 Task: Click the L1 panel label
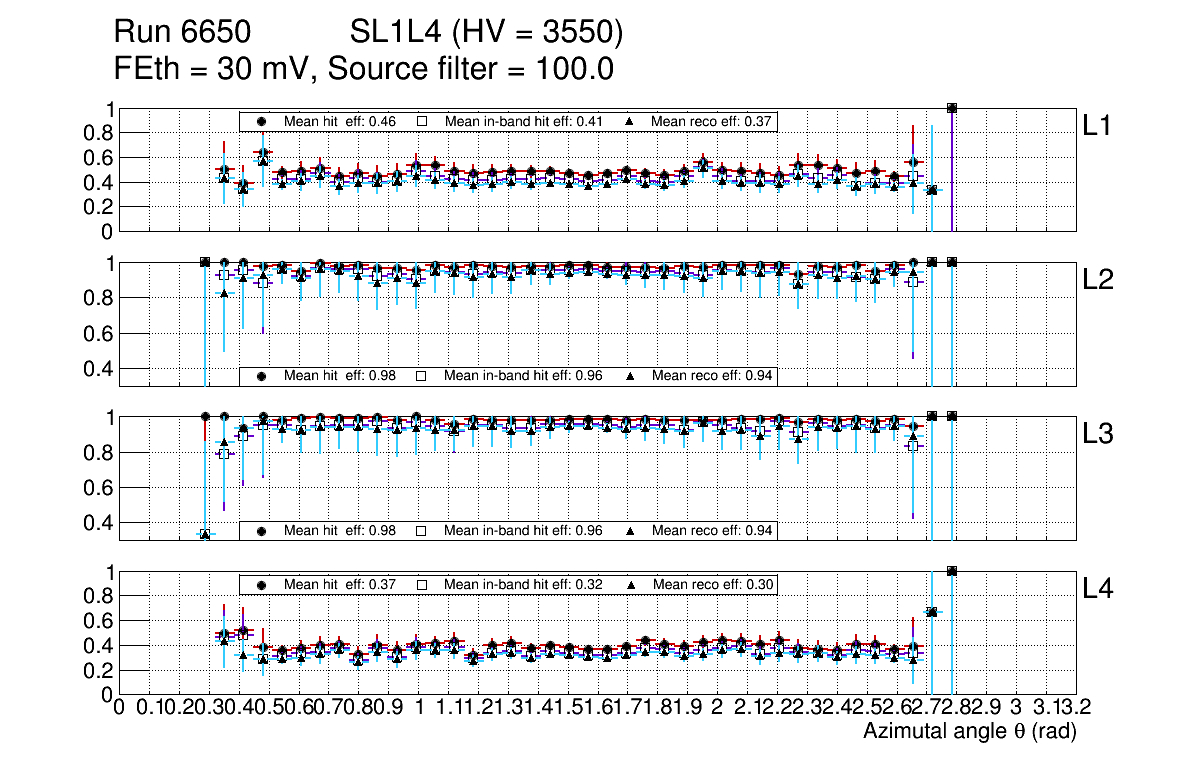(1097, 125)
